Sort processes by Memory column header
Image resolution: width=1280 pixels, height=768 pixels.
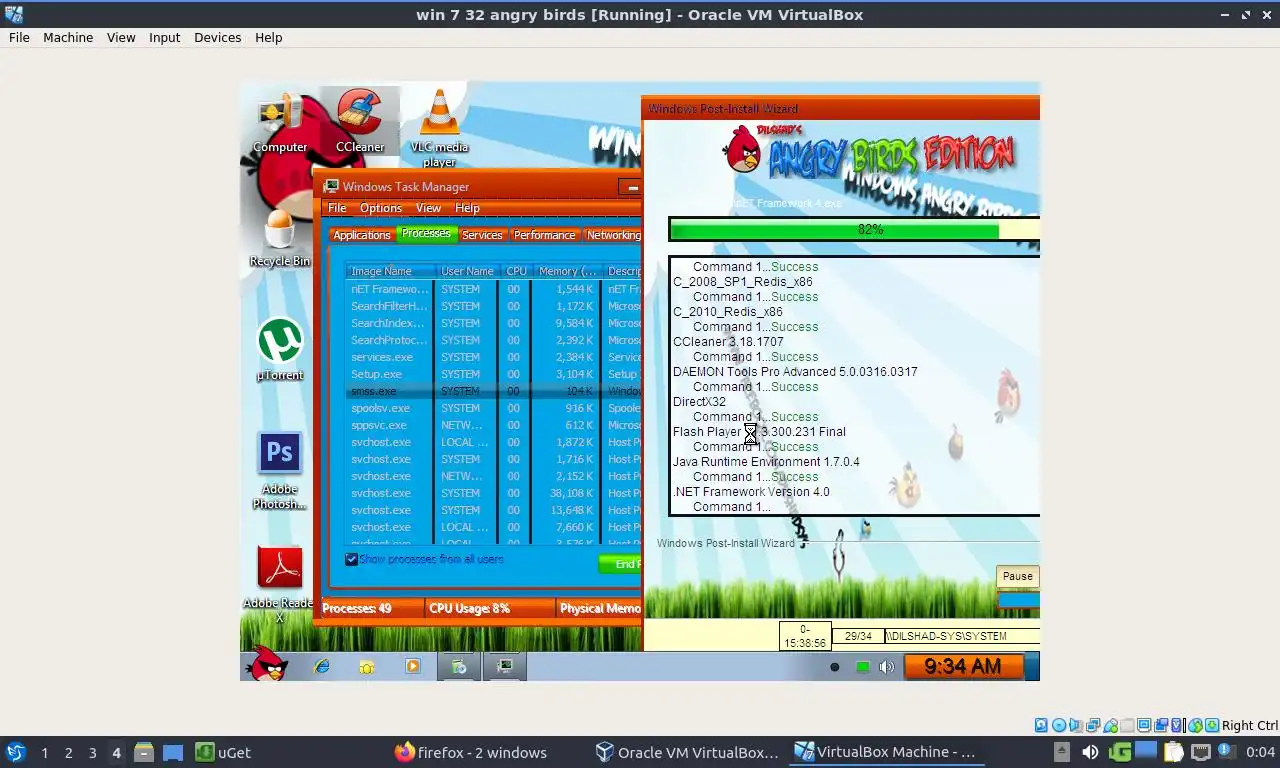(566, 271)
